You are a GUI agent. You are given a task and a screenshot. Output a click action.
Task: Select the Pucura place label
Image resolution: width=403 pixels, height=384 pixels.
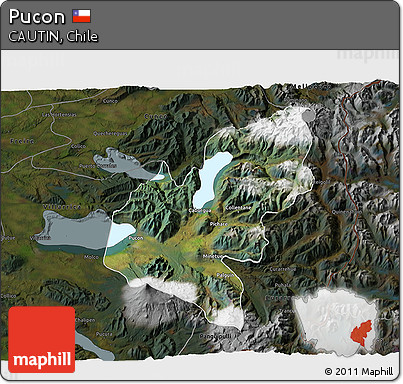pos(104,334)
